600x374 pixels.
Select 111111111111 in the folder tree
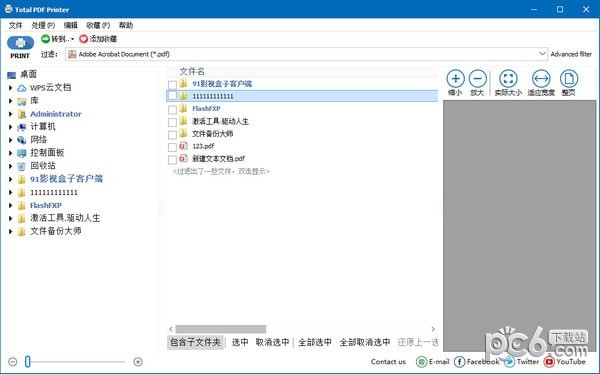[x=54, y=192]
